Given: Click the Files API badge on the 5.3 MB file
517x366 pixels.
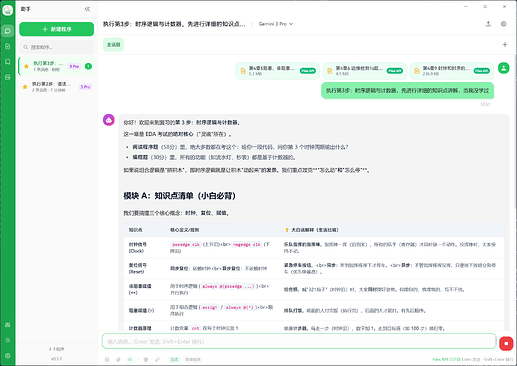Looking at the screenshot, I should pos(307,71).
